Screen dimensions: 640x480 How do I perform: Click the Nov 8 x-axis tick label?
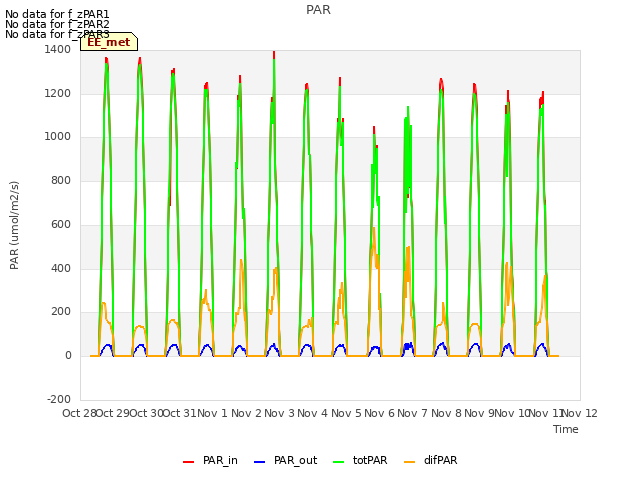pos(446,413)
